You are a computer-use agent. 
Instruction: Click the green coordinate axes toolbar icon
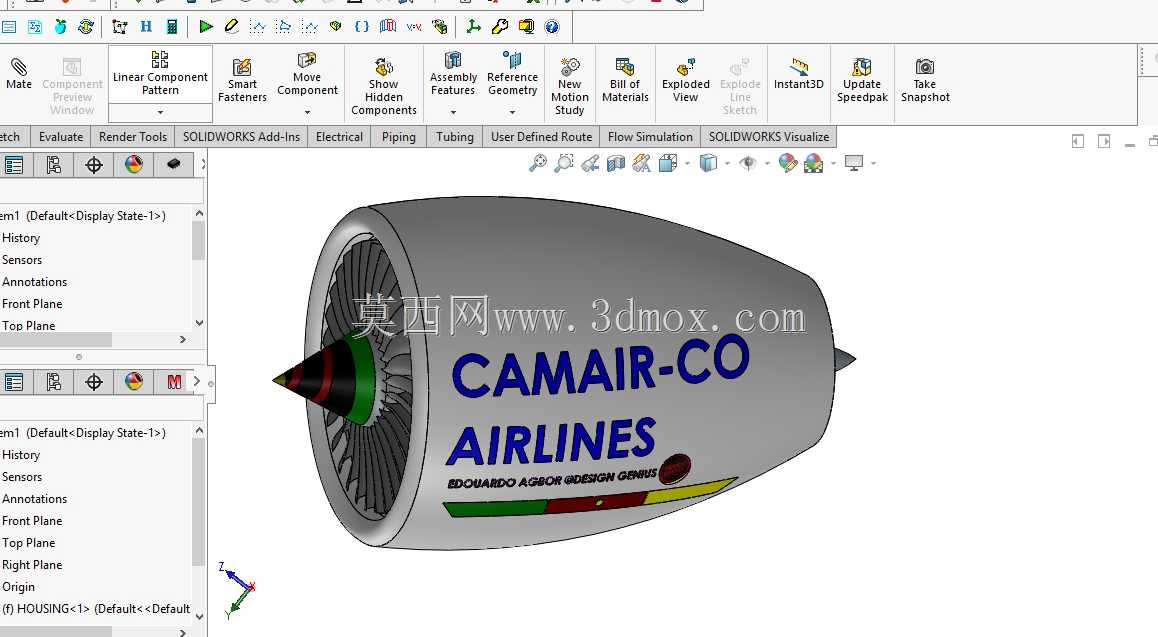(x=473, y=27)
